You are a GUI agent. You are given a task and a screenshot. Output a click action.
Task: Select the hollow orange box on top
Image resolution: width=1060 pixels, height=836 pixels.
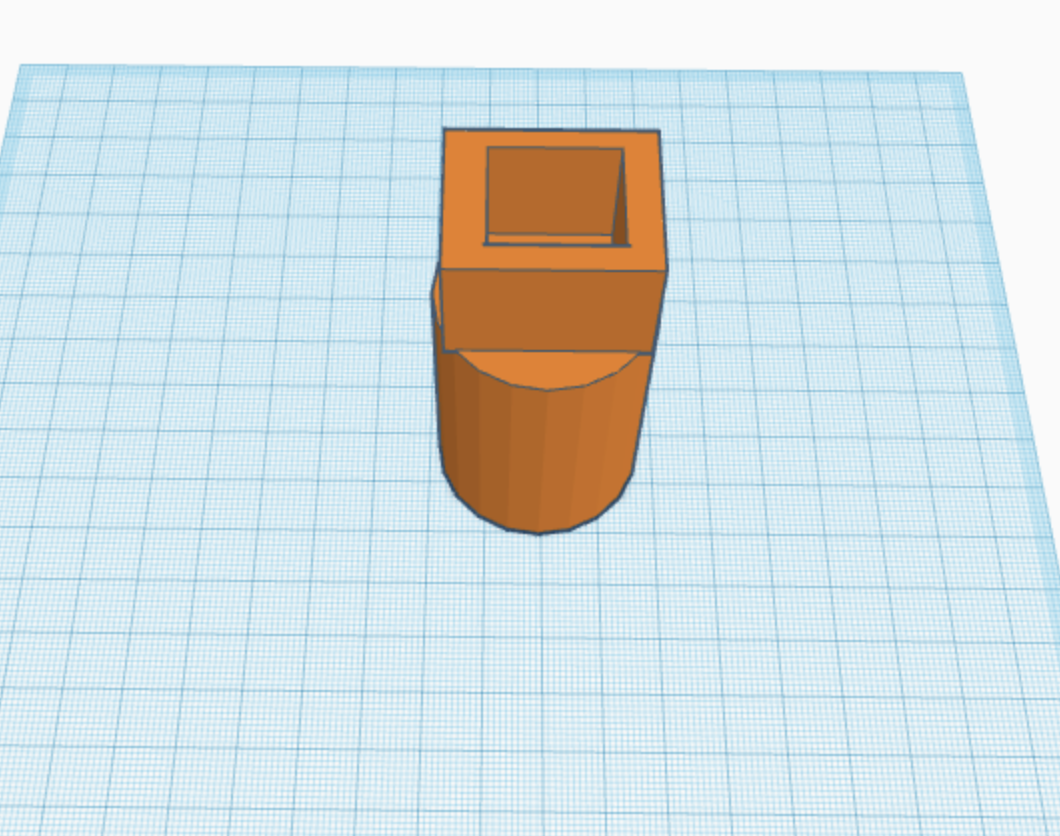(x=553, y=240)
